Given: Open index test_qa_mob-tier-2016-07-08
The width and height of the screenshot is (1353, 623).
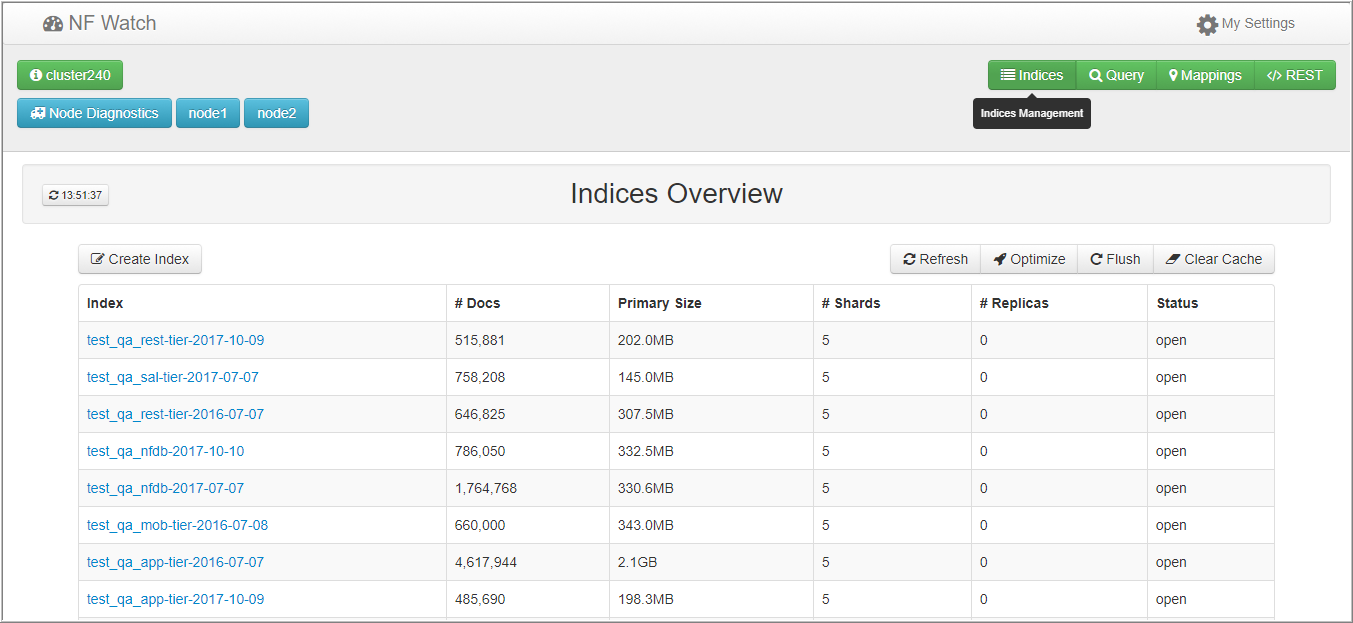Looking at the screenshot, I should pyautogui.click(x=177, y=525).
